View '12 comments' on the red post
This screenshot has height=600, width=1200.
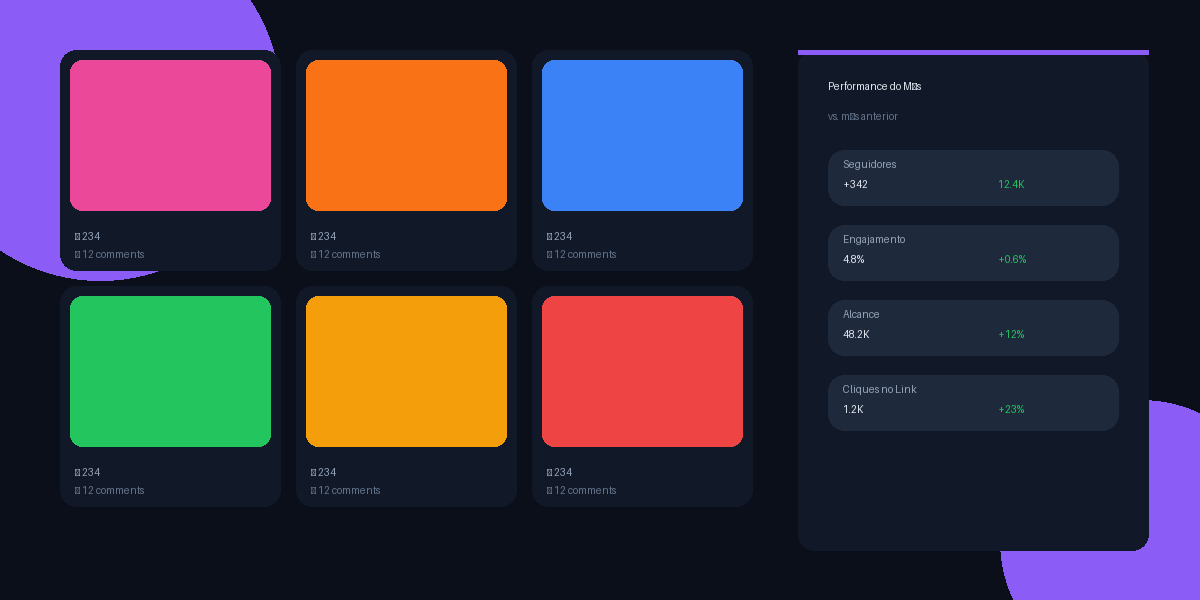[x=582, y=490]
